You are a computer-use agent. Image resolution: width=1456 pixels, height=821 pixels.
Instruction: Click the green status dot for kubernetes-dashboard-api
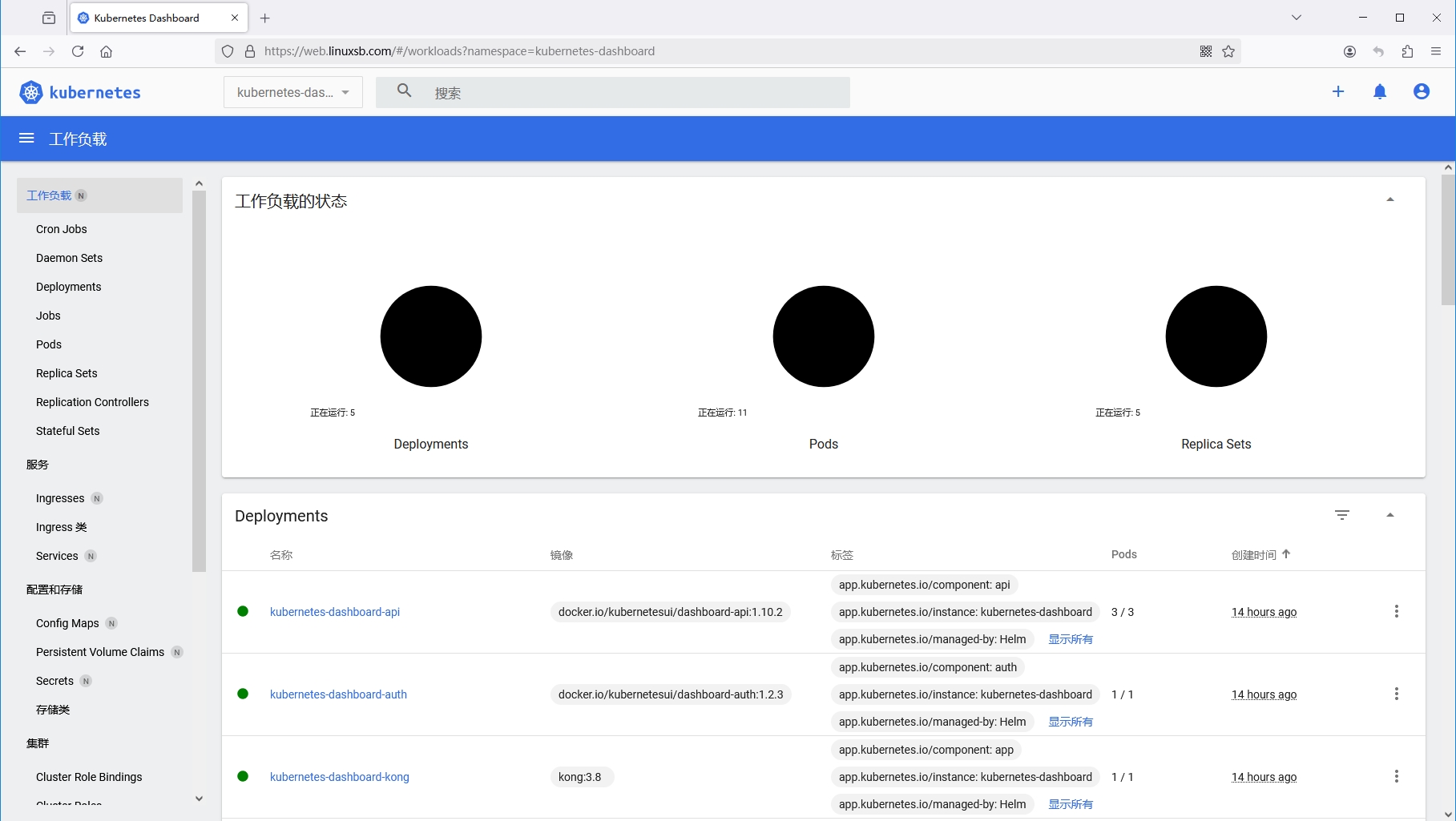pos(243,611)
